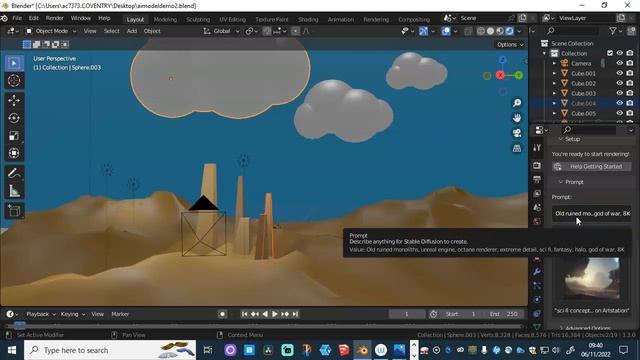
Task: Play the animation forward
Action: 275,314
